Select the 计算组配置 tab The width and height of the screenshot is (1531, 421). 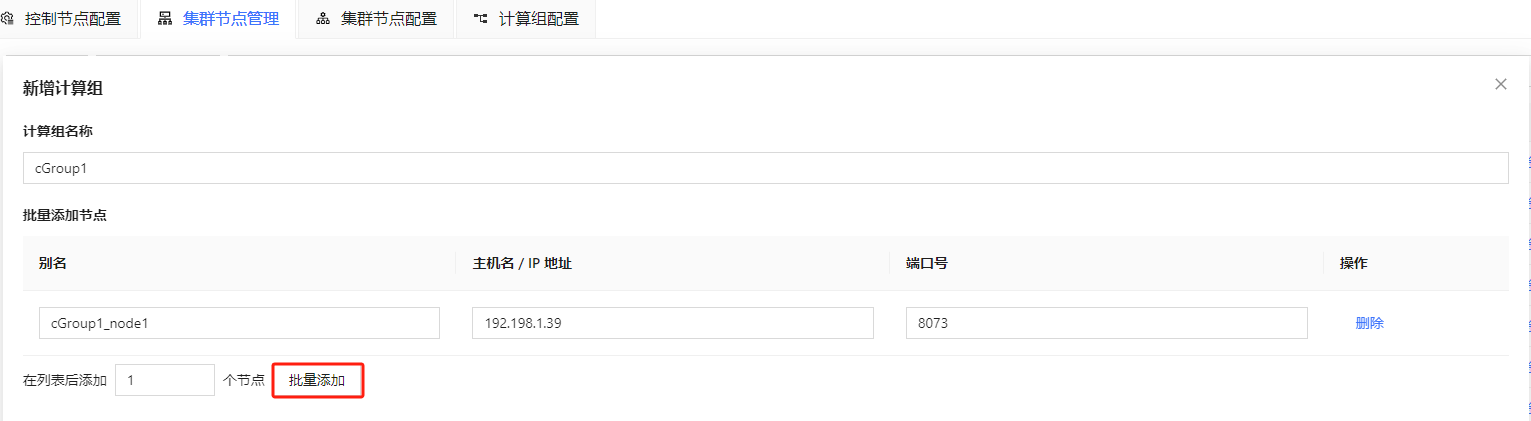tap(538, 19)
